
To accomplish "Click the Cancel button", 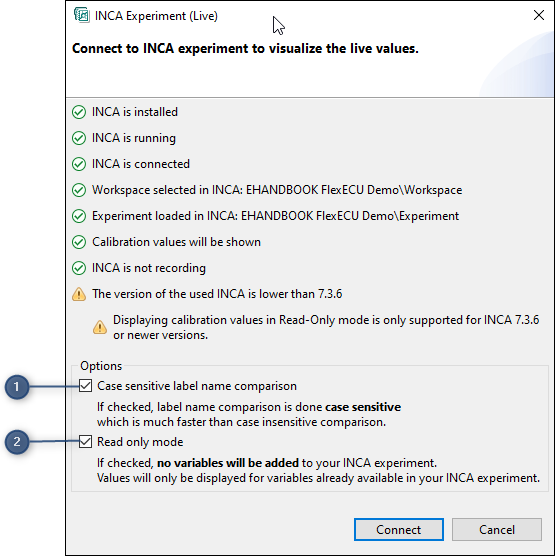I will (x=496, y=529).
